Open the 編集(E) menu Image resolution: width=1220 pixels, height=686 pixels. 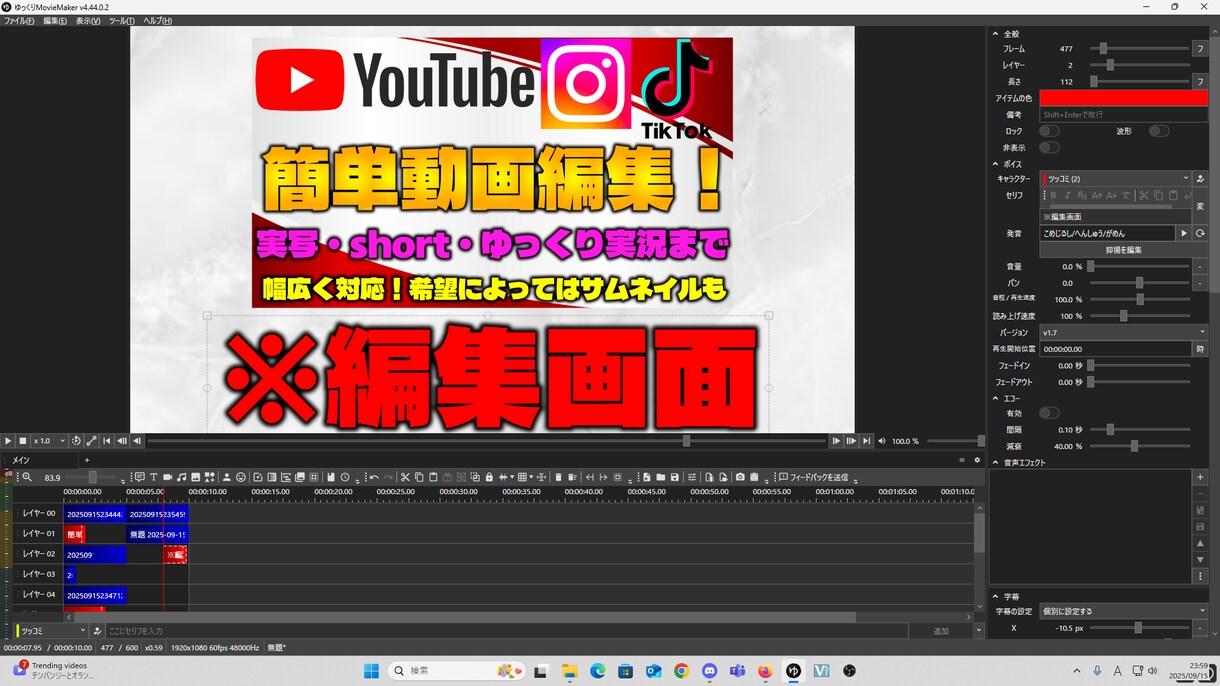(55, 20)
